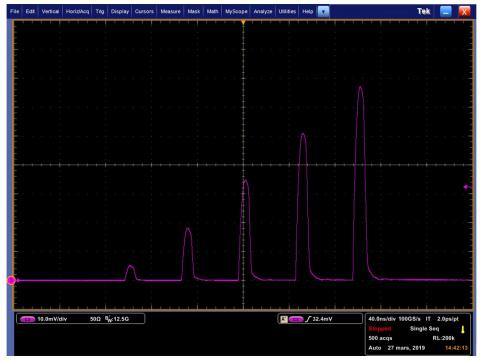Viewport: 480px width, 360px height.
Task: Open the Edit menu
Action: pyautogui.click(x=30, y=11)
